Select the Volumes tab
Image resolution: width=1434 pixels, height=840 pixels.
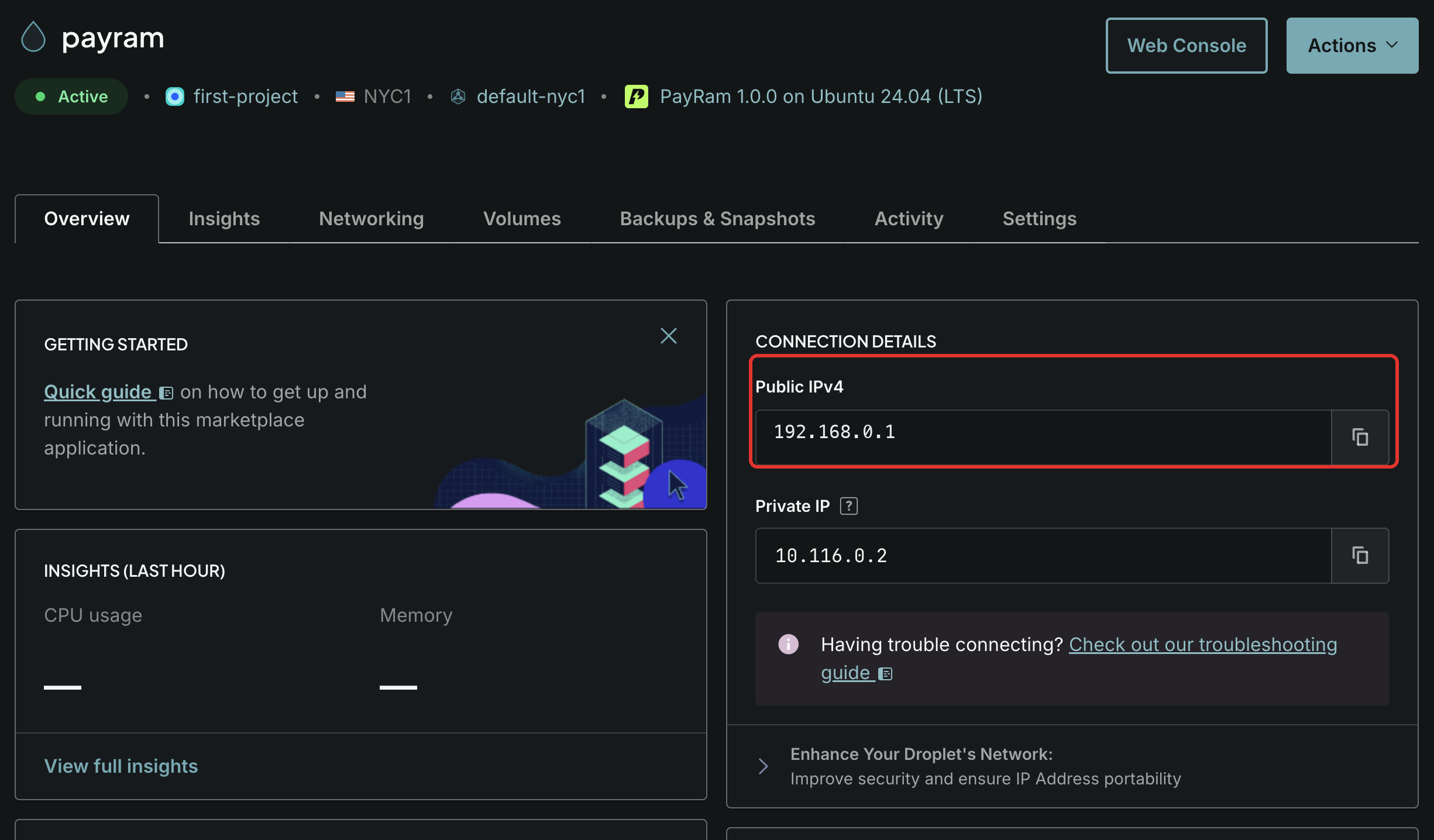[522, 219]
